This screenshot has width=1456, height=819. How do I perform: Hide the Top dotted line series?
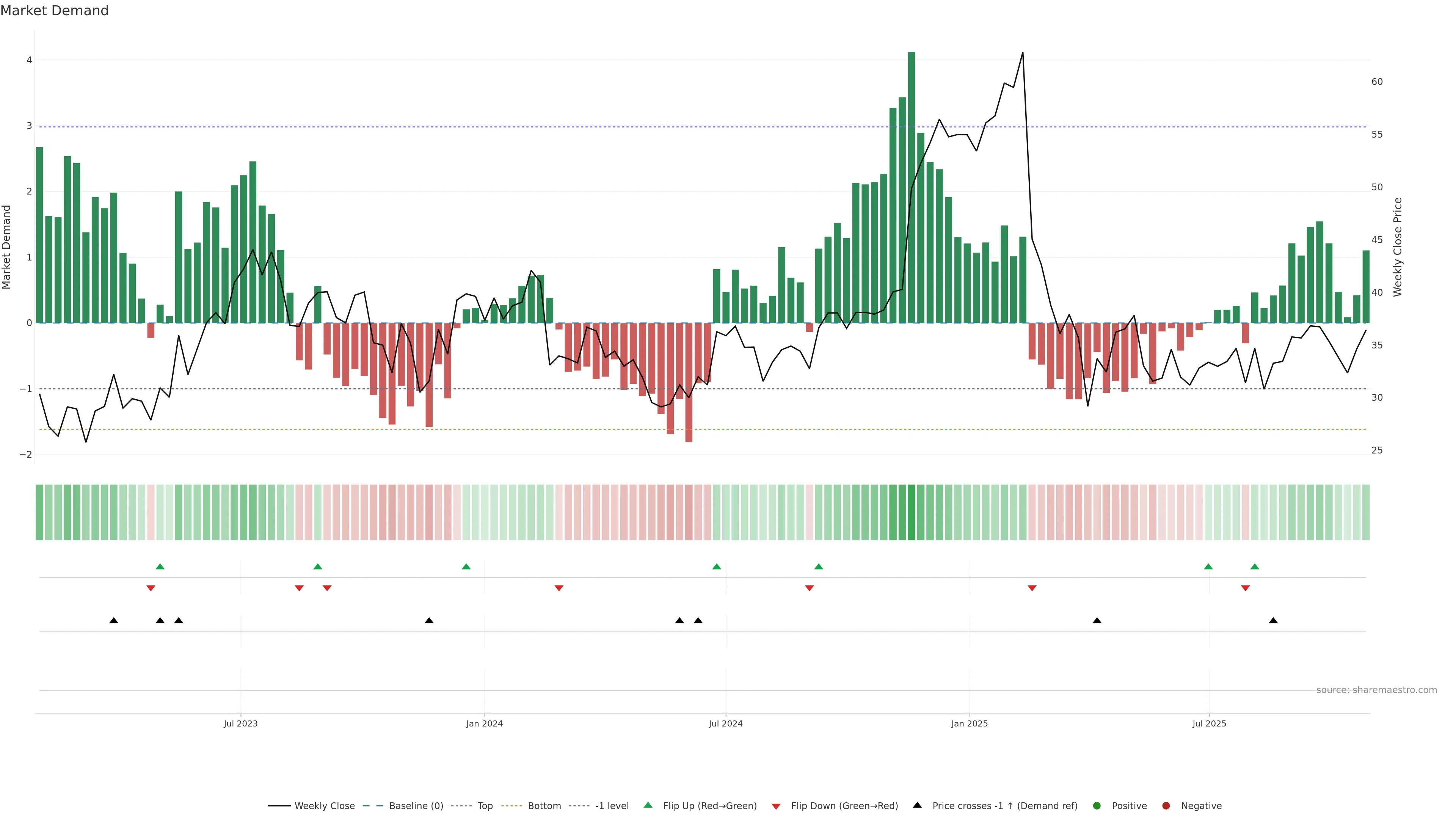[x=485, y=806]
